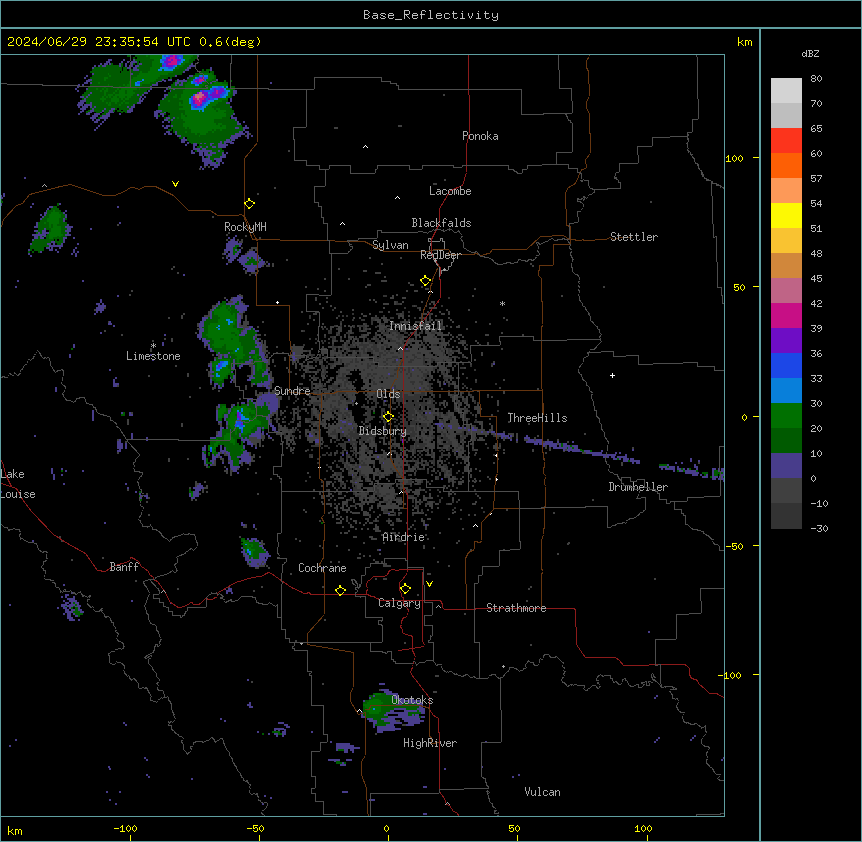Viewport: 862px width, 842px height.
Task: Click the Calgary city label
Action: (x=399, y=603)
